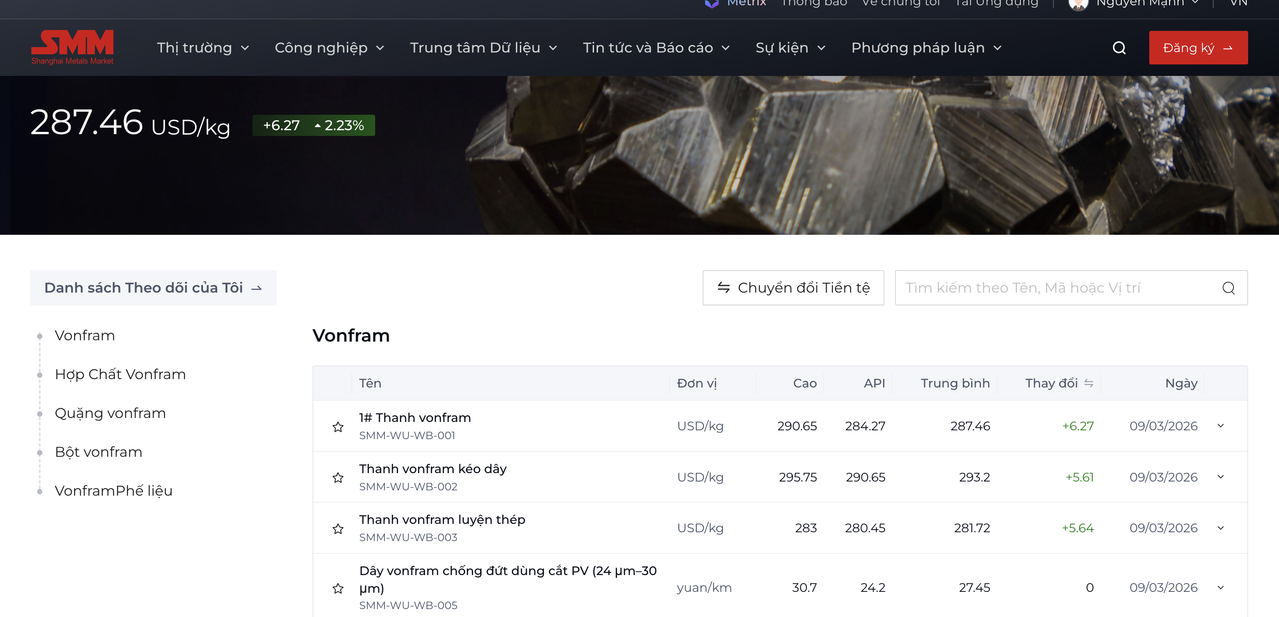
Task: Favorite the 1# Thanh vonfram row star
Action: [338, 427]
